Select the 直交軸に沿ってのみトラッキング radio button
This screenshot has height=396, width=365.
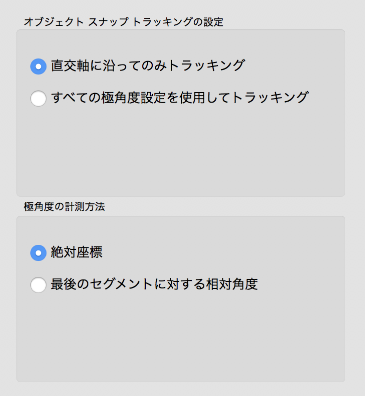tap(38, 66)
